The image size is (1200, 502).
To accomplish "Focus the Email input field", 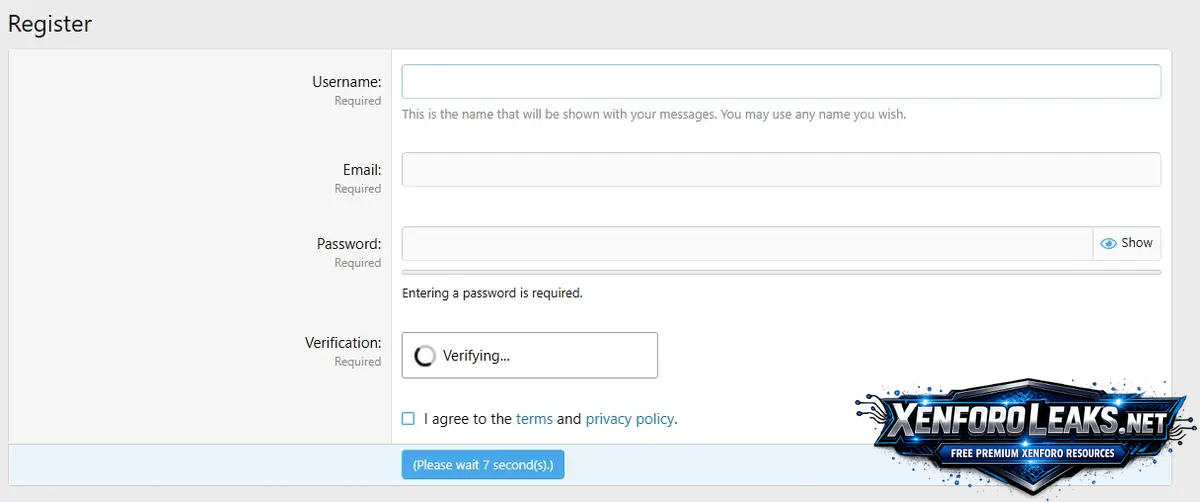I will [x=781, y=169].
